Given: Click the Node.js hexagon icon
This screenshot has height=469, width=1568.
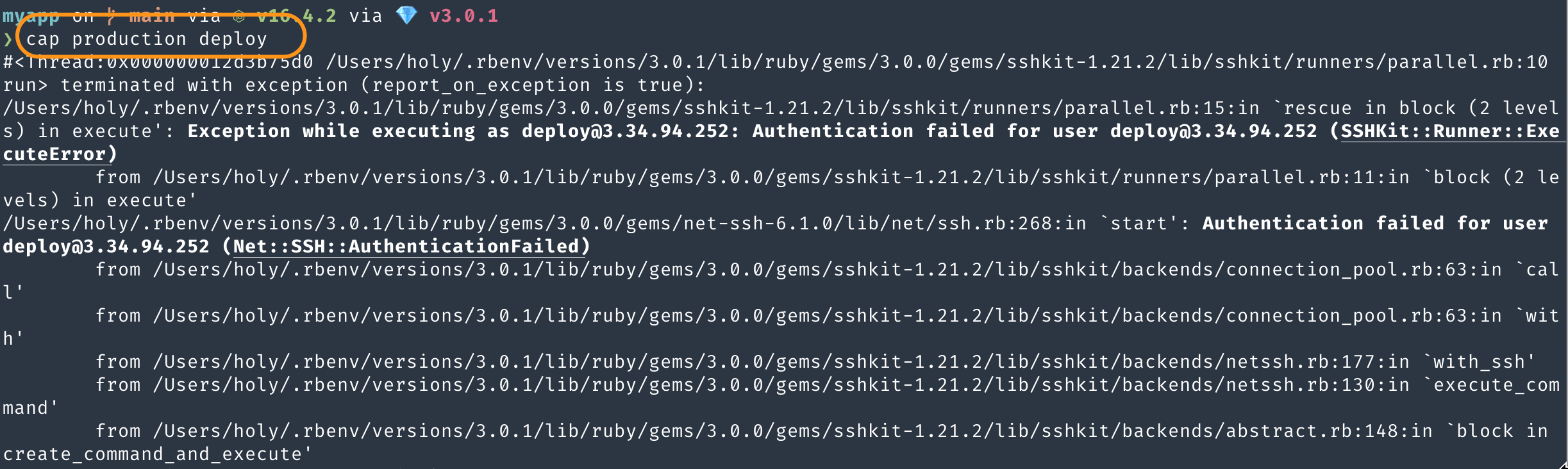Looking at the screenshot, I should [x=239, y=17].
